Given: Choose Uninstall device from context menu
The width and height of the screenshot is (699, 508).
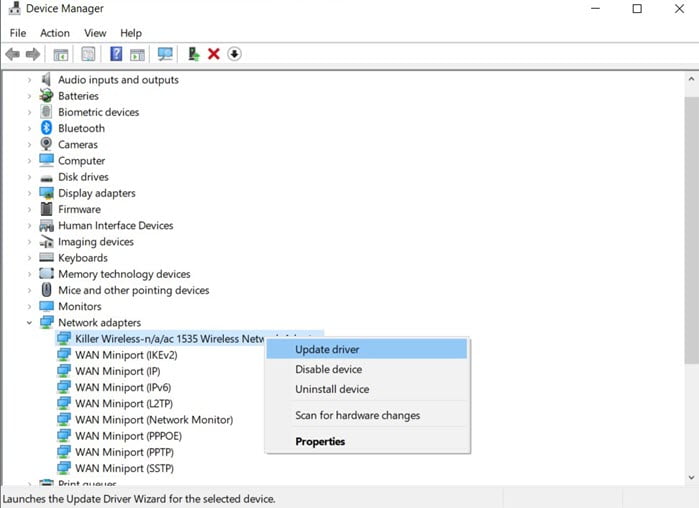Looking at the screenshot, I should [366, 389].
